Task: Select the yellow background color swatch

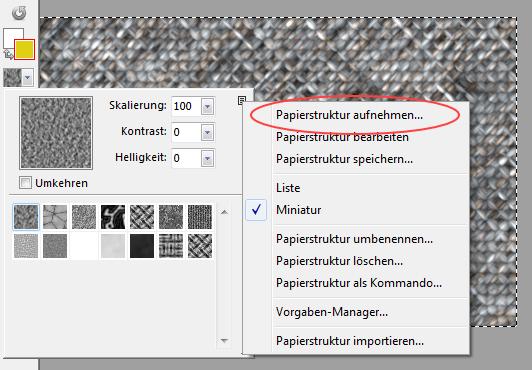Action: (24, 50)
